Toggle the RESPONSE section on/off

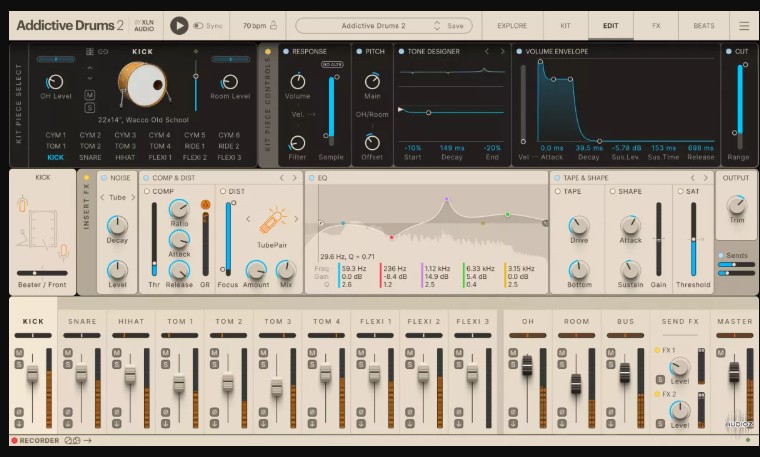point(286,51)
